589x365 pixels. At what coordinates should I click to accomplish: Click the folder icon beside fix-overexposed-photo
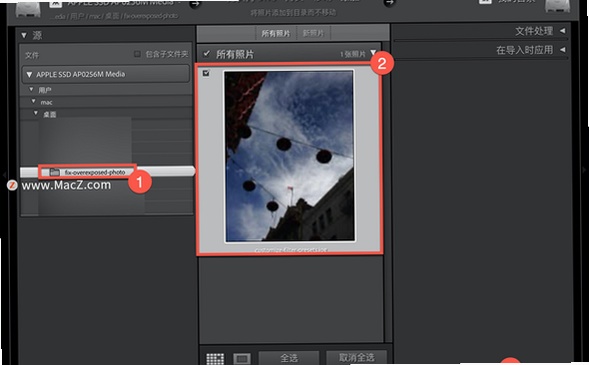coord(55,172)
